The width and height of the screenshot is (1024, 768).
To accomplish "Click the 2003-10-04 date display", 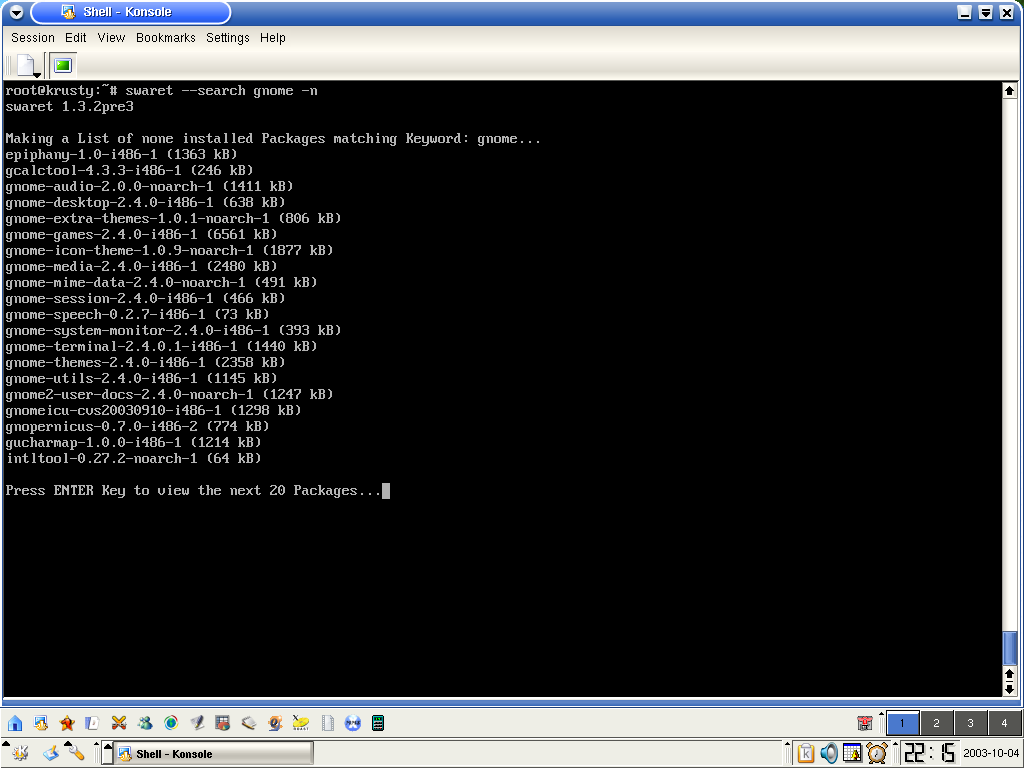I will (x=991, y=753).
